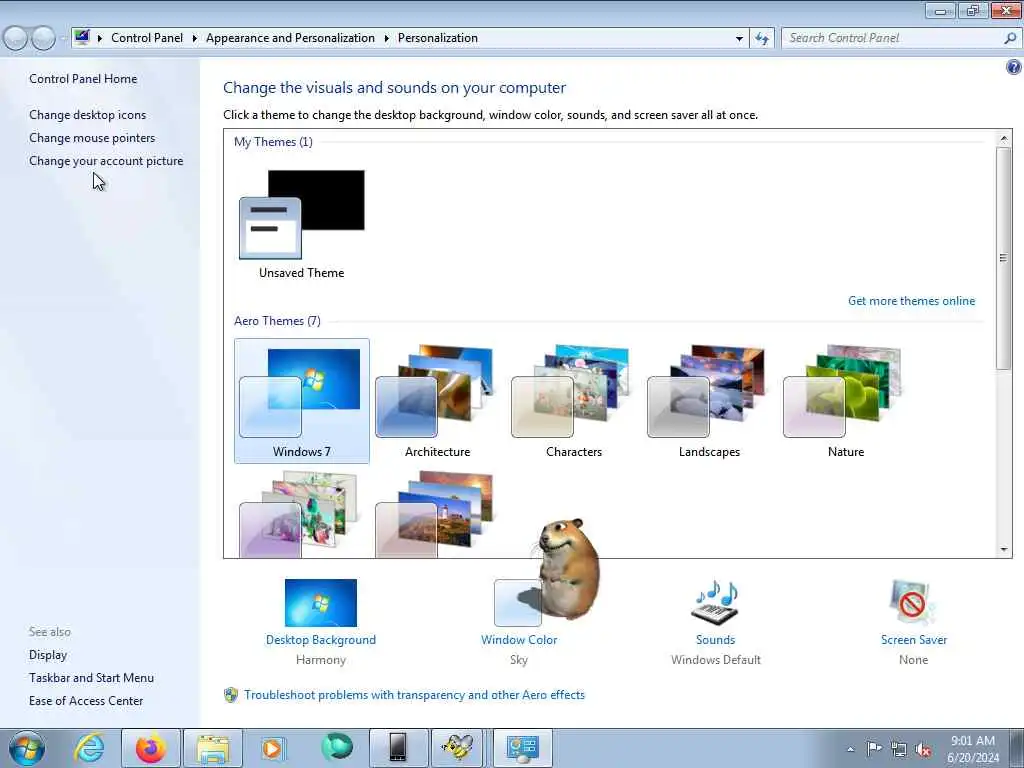Expand arrow after Appearance and Personalization

(387, 39)
